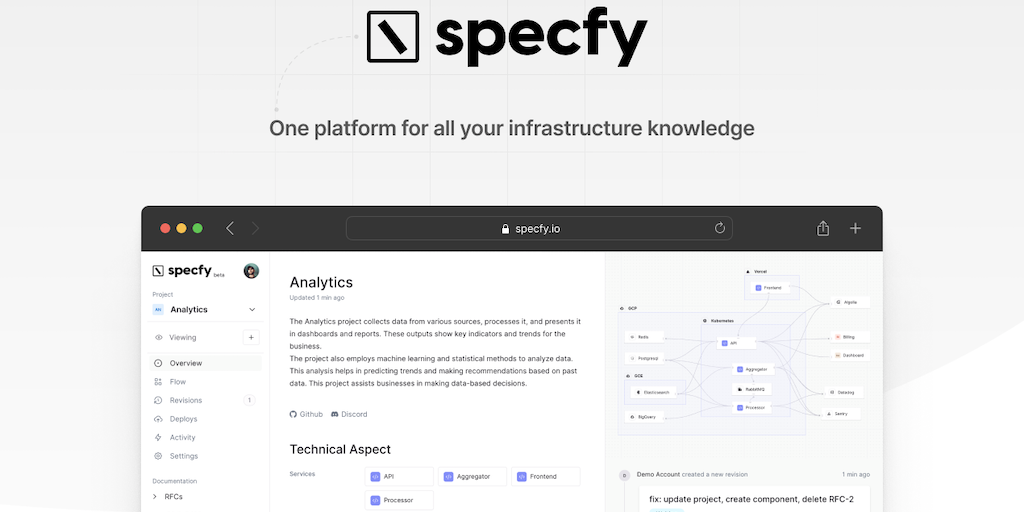Reload the specfy.io page
The image size is (1024, 512).
pyautogui.click(x=719, y=228)
